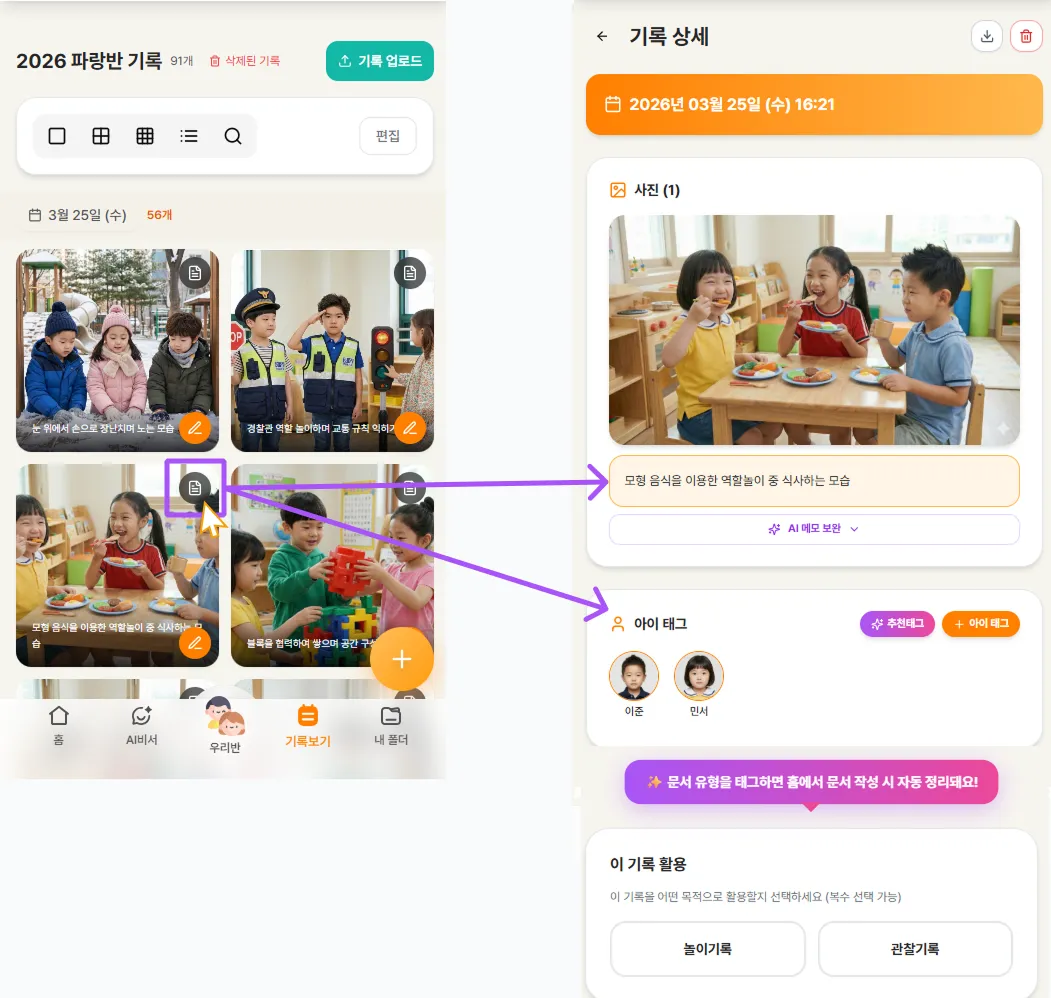The width and height of the screenshot is (1051, 998).
Task: Select the single-column view icon
Action: [57, 136]
